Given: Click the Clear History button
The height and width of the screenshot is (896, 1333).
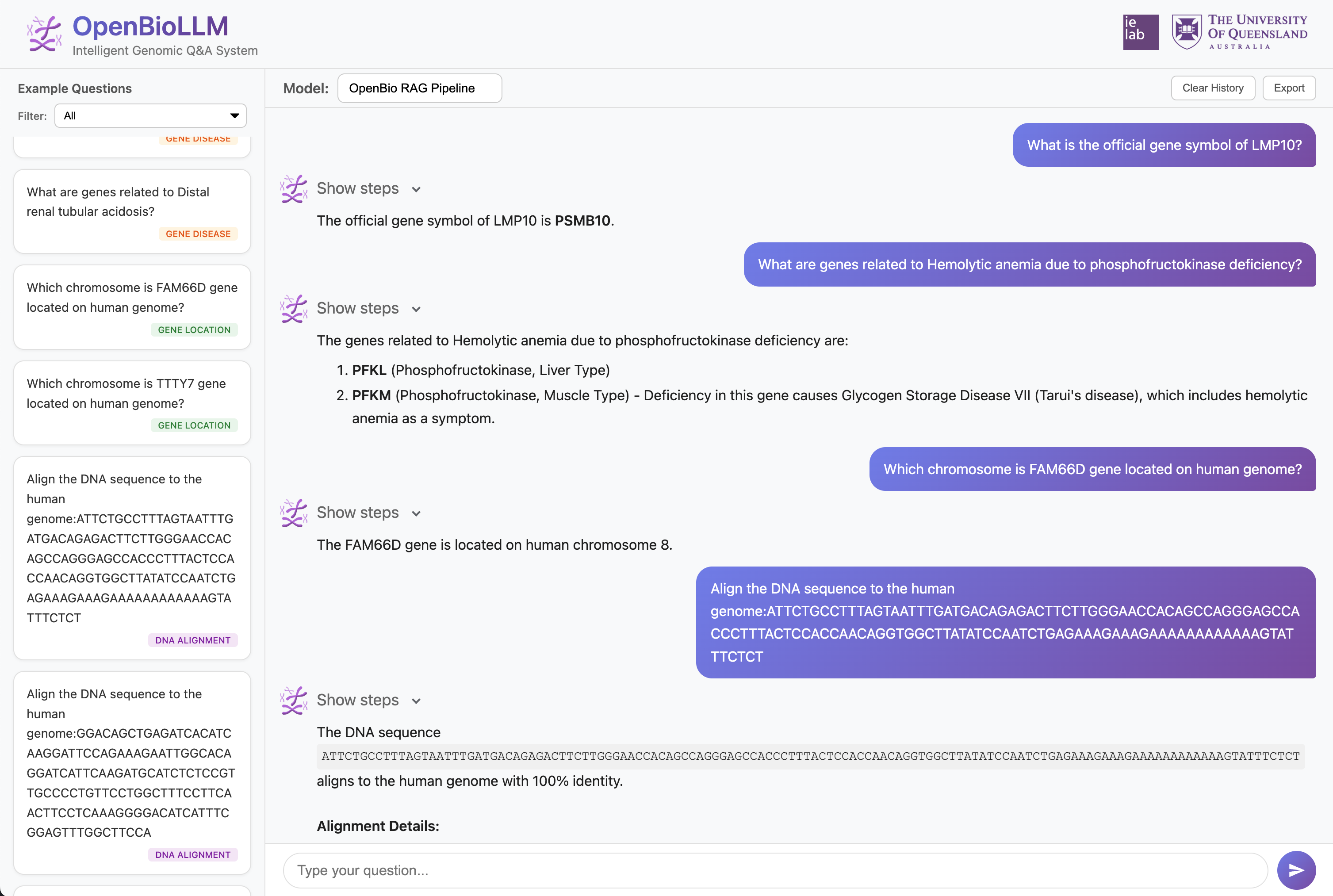Looking at the screenshot, I should pos(1212,88).
